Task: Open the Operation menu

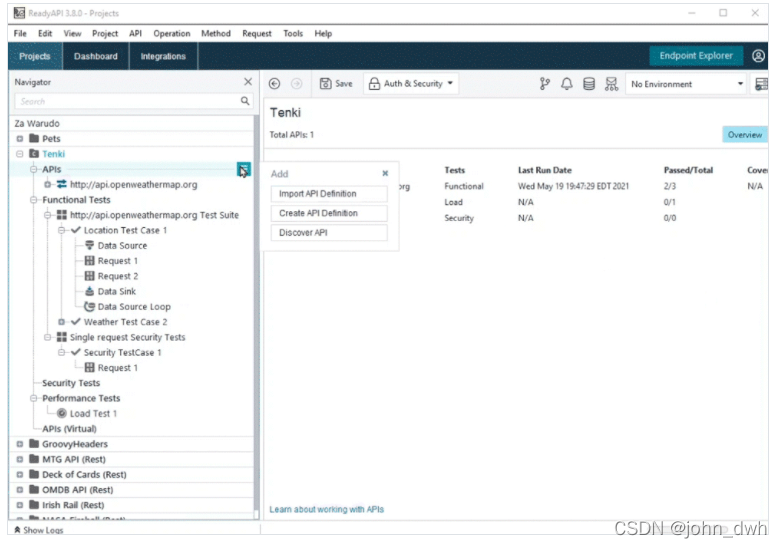Action: coord(172,33)
